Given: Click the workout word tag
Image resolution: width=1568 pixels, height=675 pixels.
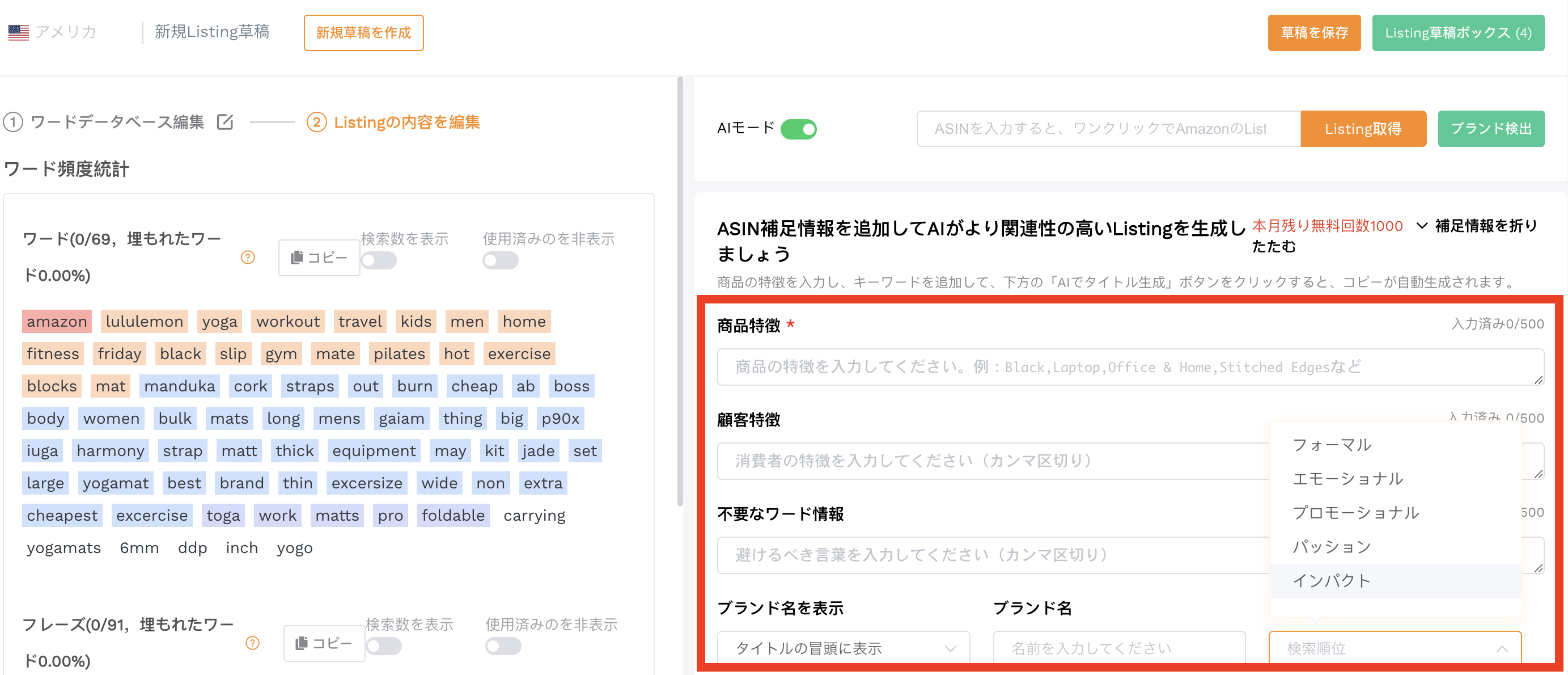Looking at the screenshot, I should pyautogui.click(x=288, y=322).
